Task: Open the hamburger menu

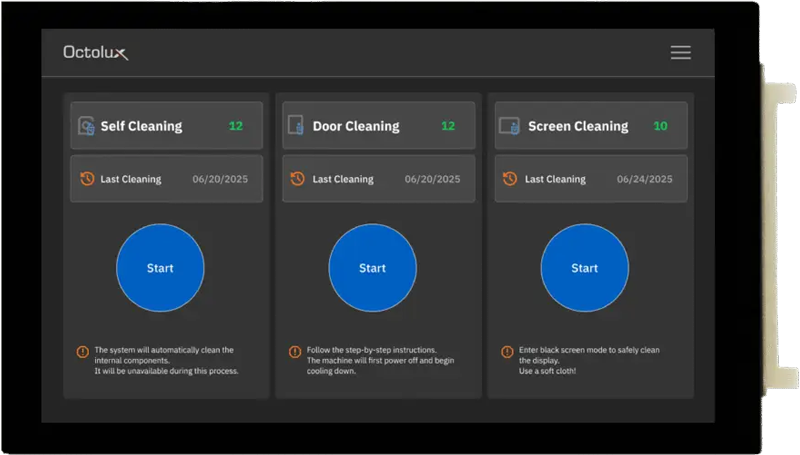Action: click(680, 53)
